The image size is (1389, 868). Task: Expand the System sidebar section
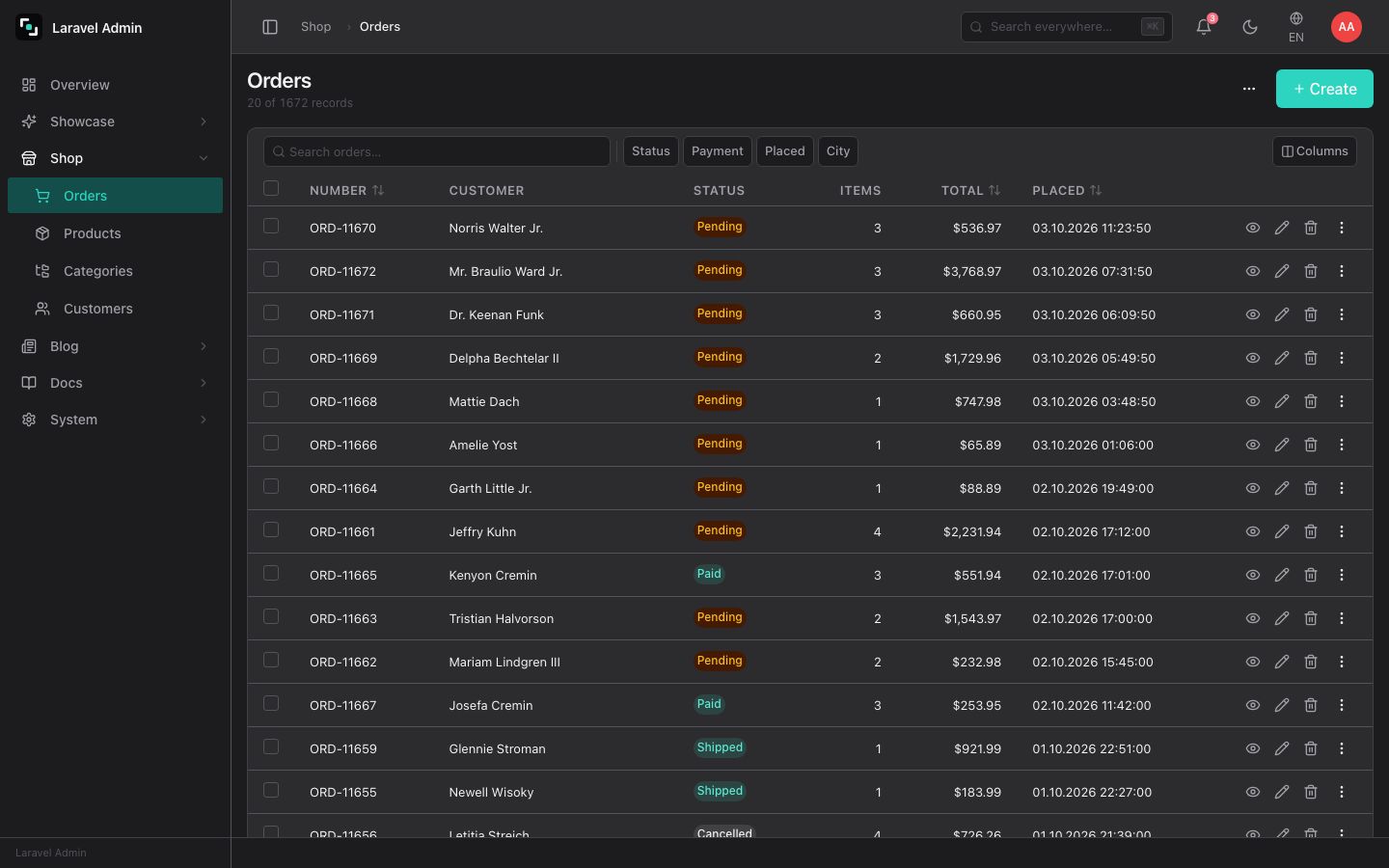(116, 420)
